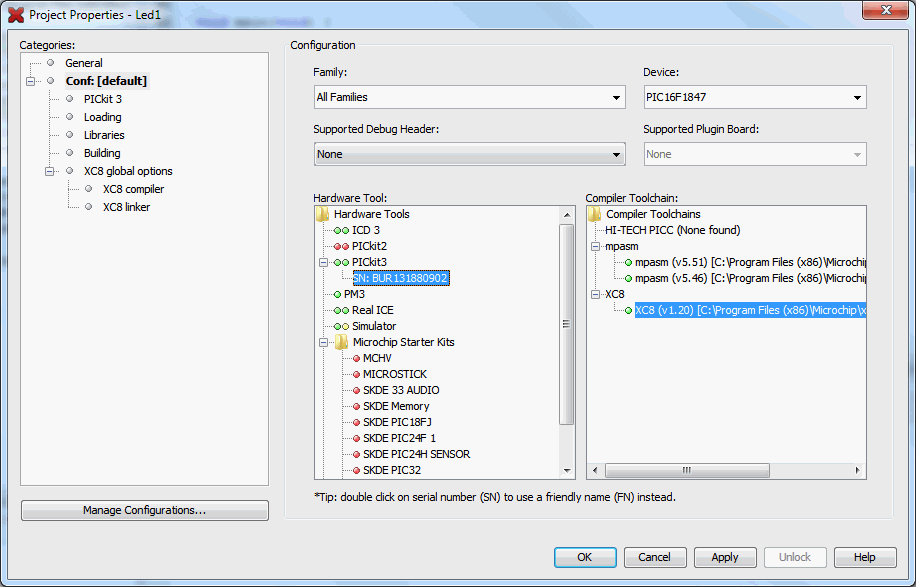Open the Device dropdown
This screenshot has height=587, width=916.
755,98
